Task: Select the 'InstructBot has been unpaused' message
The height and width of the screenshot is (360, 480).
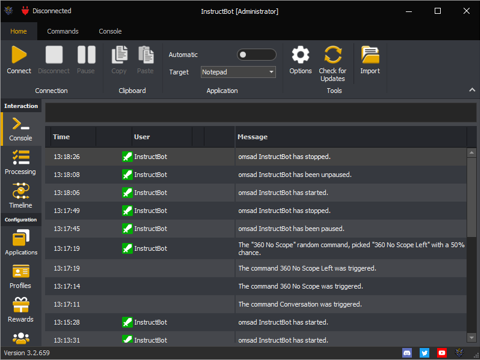Action: (295, 175)
